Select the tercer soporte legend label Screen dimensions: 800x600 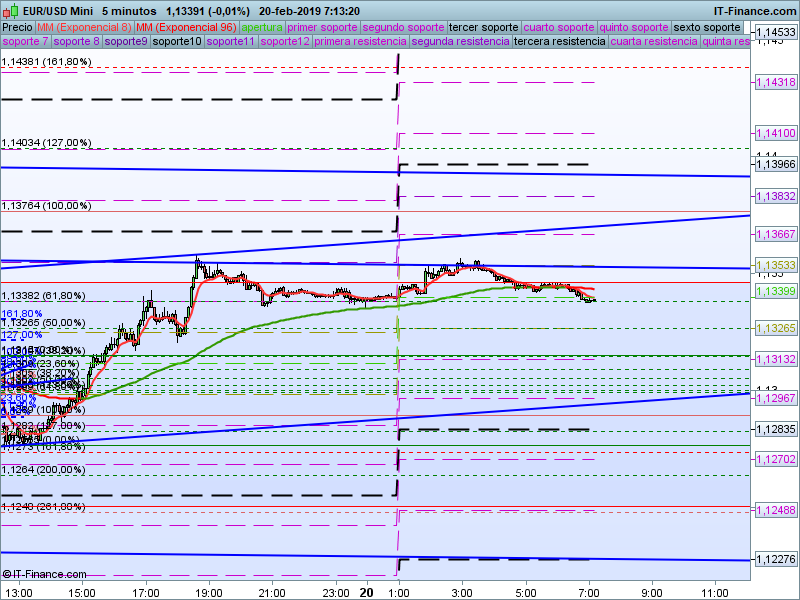(x=483, y=27)
